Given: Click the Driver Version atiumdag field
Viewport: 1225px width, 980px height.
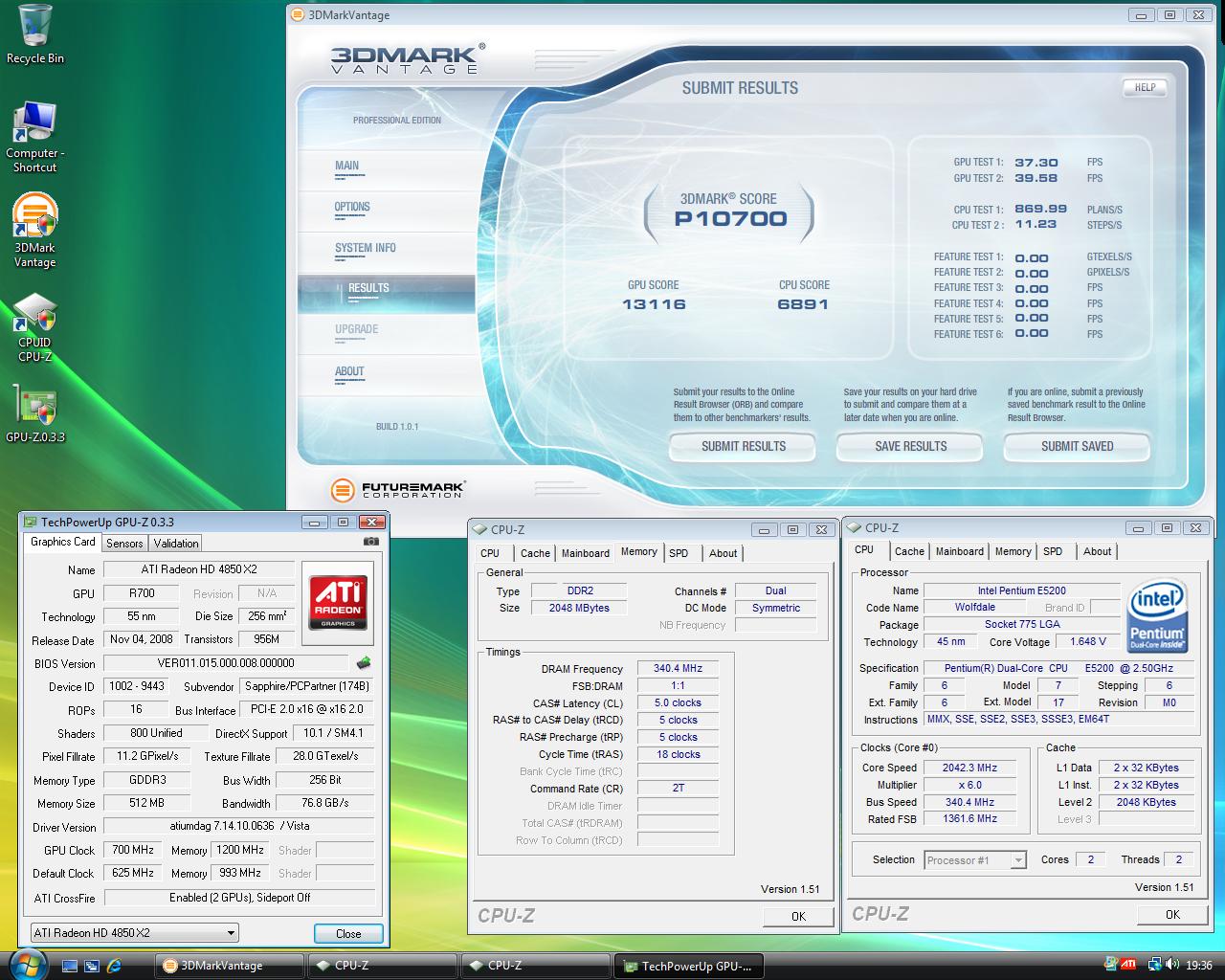Looking at the screenshot, I should click(x=239, y=826).
